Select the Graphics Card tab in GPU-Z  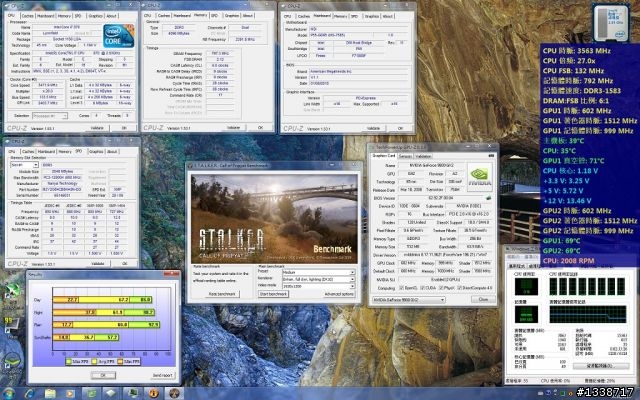pos(384,156)
